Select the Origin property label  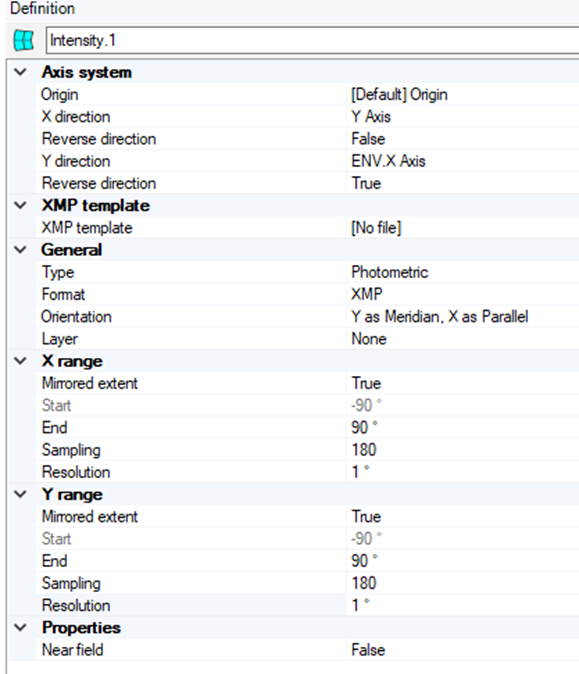[60, 95]
